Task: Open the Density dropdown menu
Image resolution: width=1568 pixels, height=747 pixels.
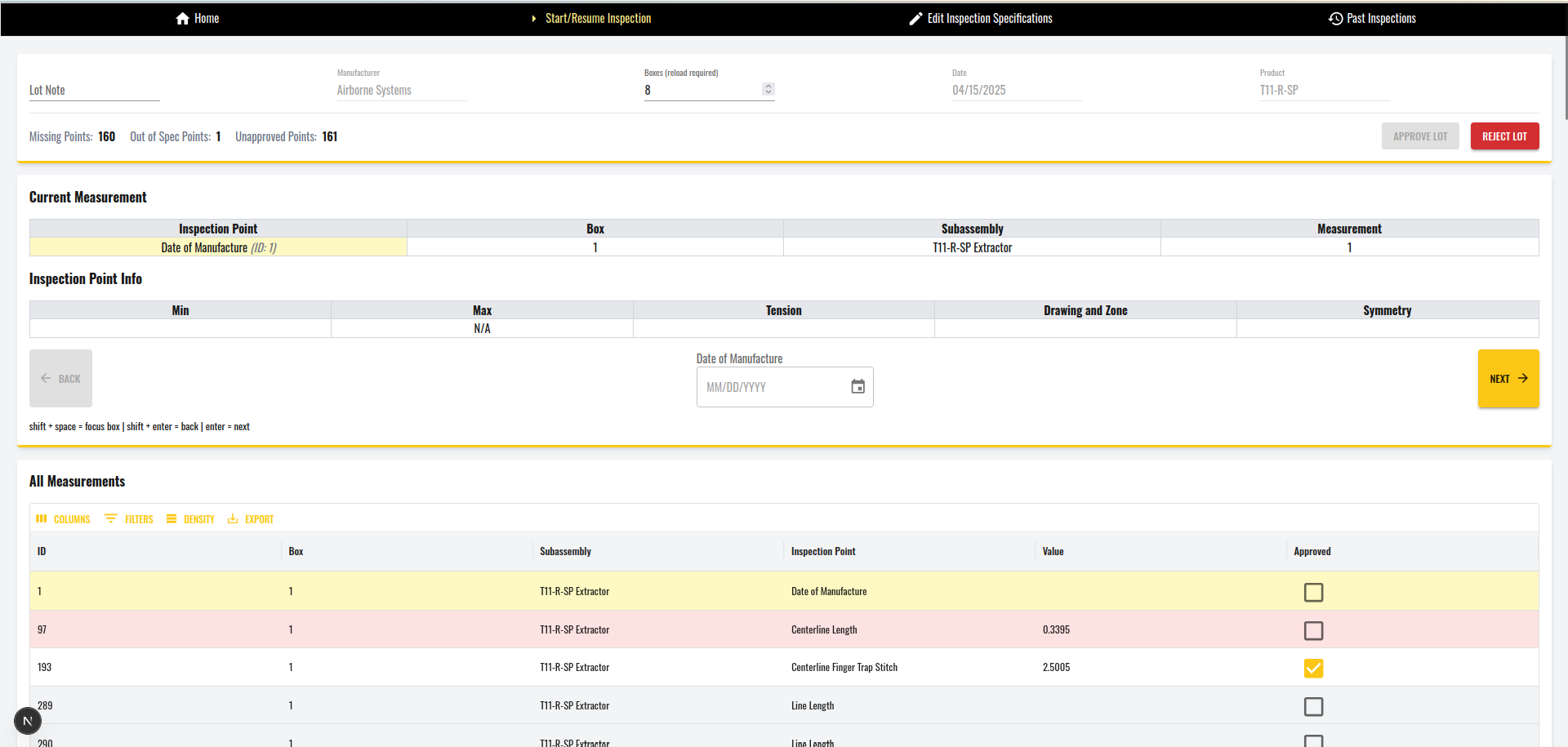Action: pos(190,519)
